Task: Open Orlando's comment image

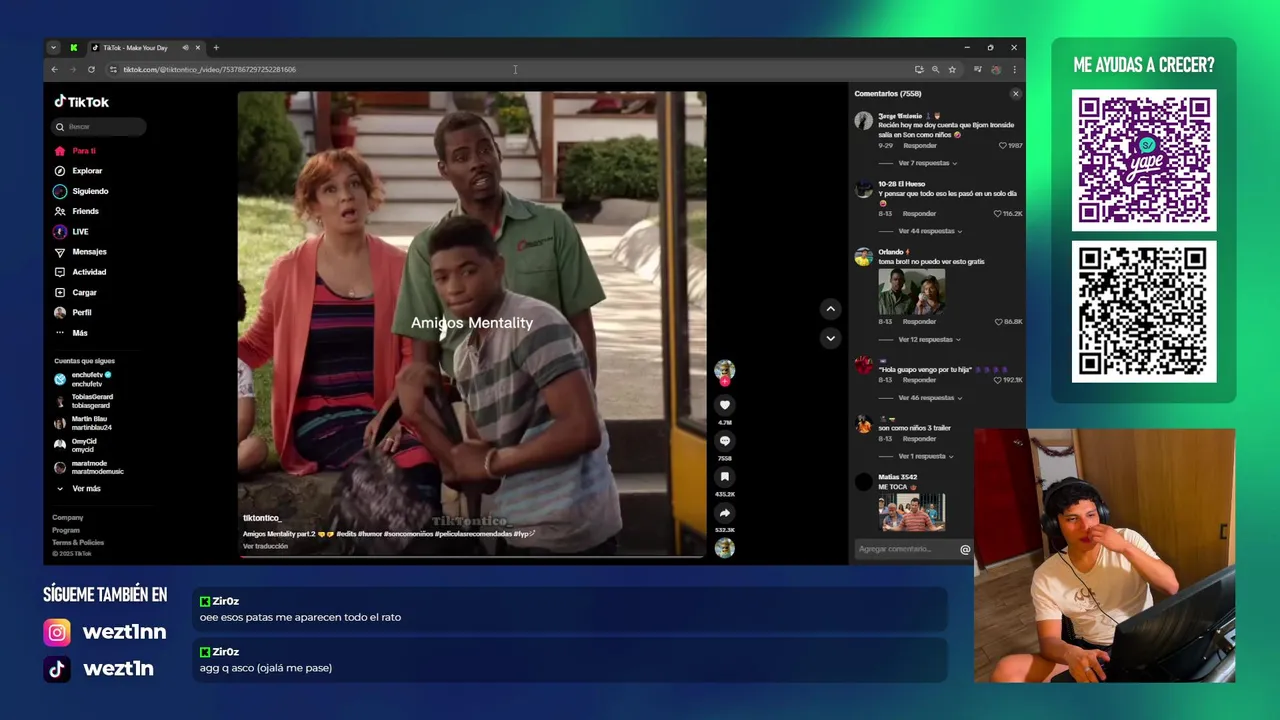Action: [x=911, y=291]
